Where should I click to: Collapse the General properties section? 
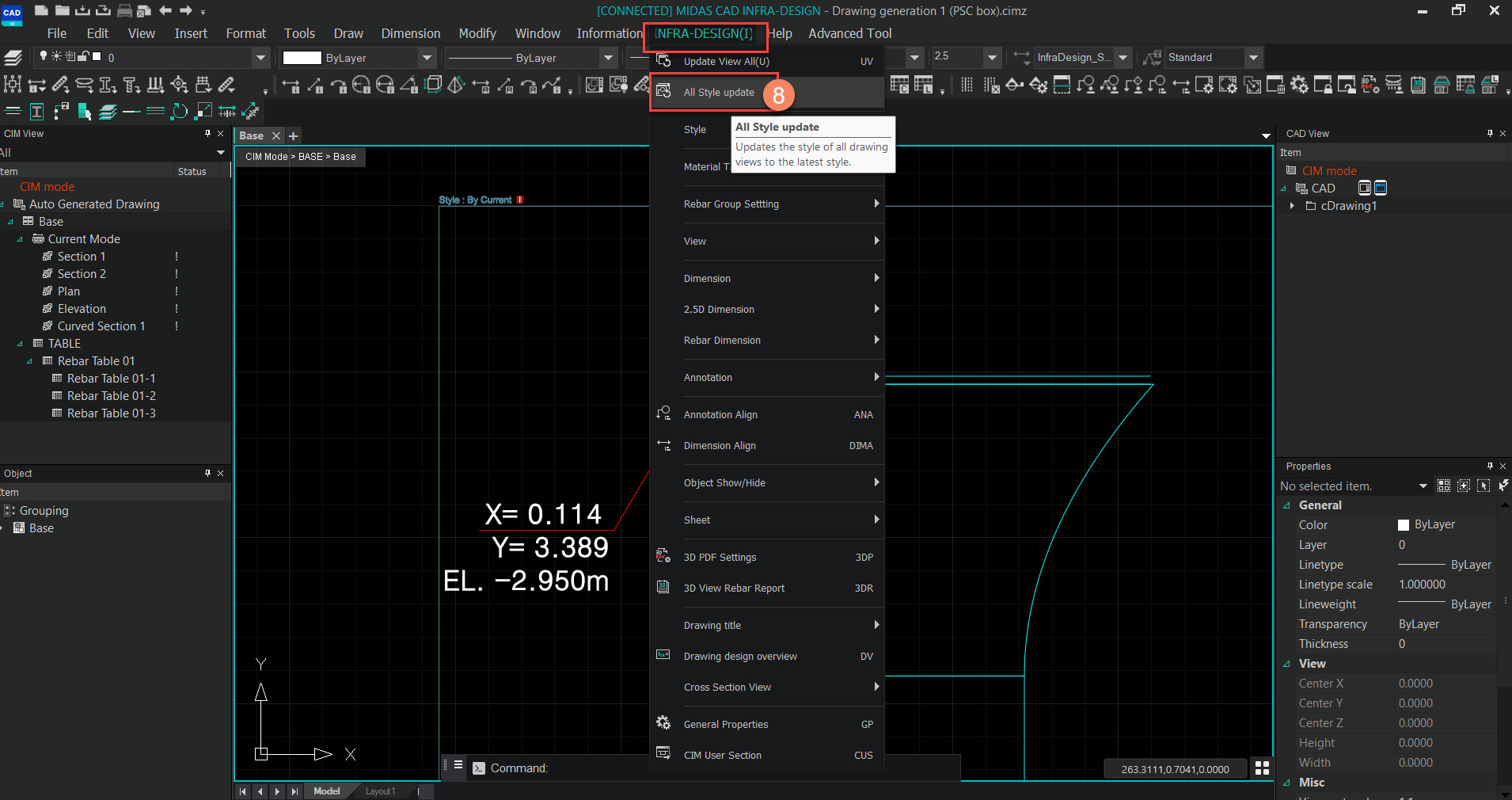(x=1286, y=505)
